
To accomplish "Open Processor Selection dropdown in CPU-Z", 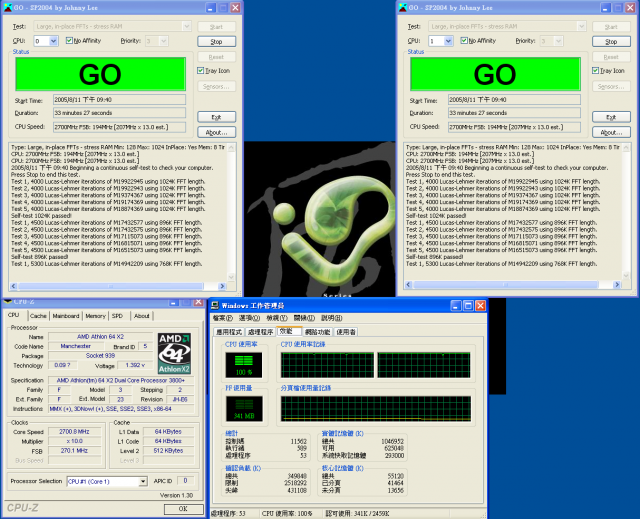I will pyautogui.click(x=143, y=481).
